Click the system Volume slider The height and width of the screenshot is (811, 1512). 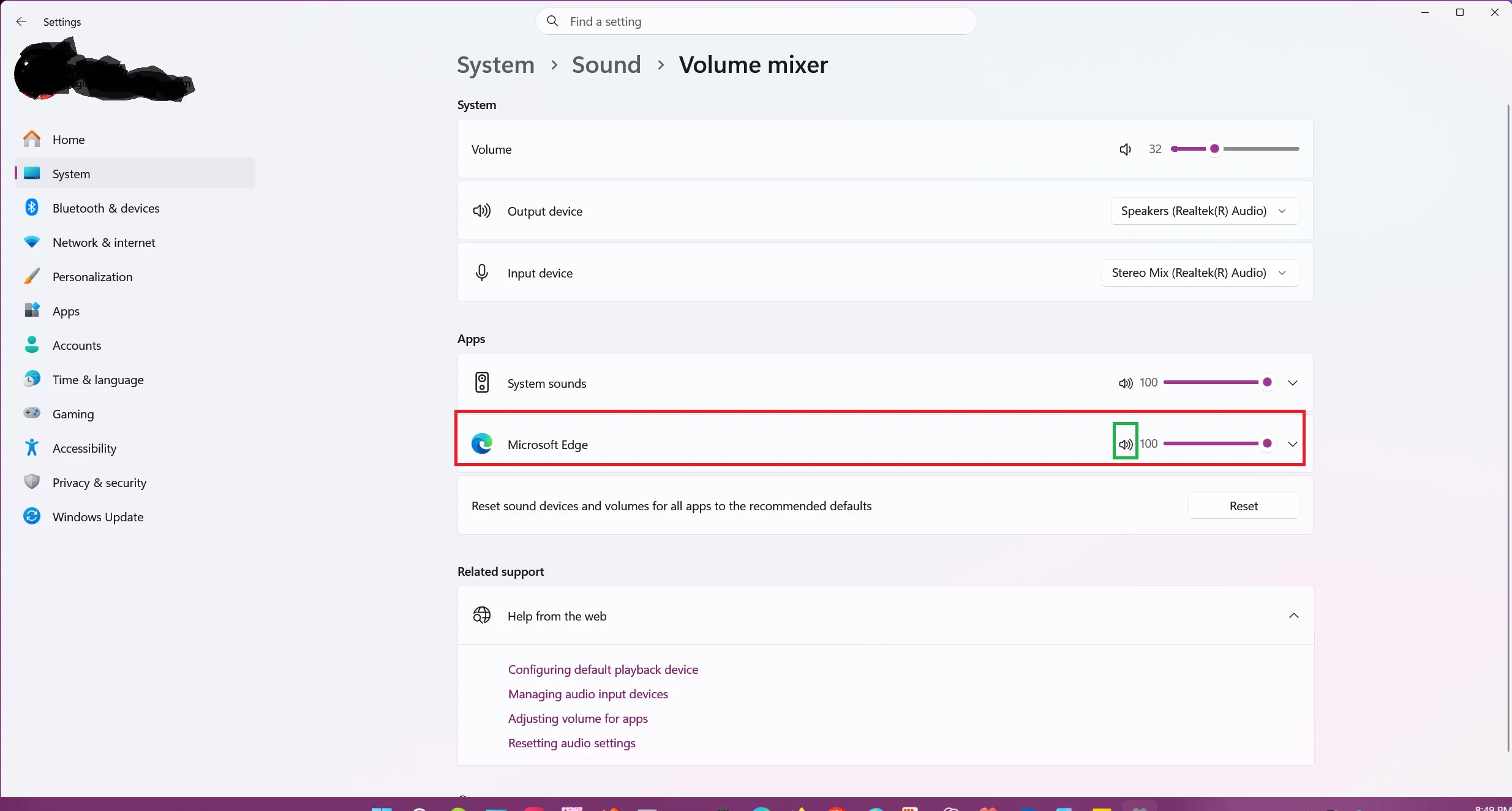tap(1235, 149)
